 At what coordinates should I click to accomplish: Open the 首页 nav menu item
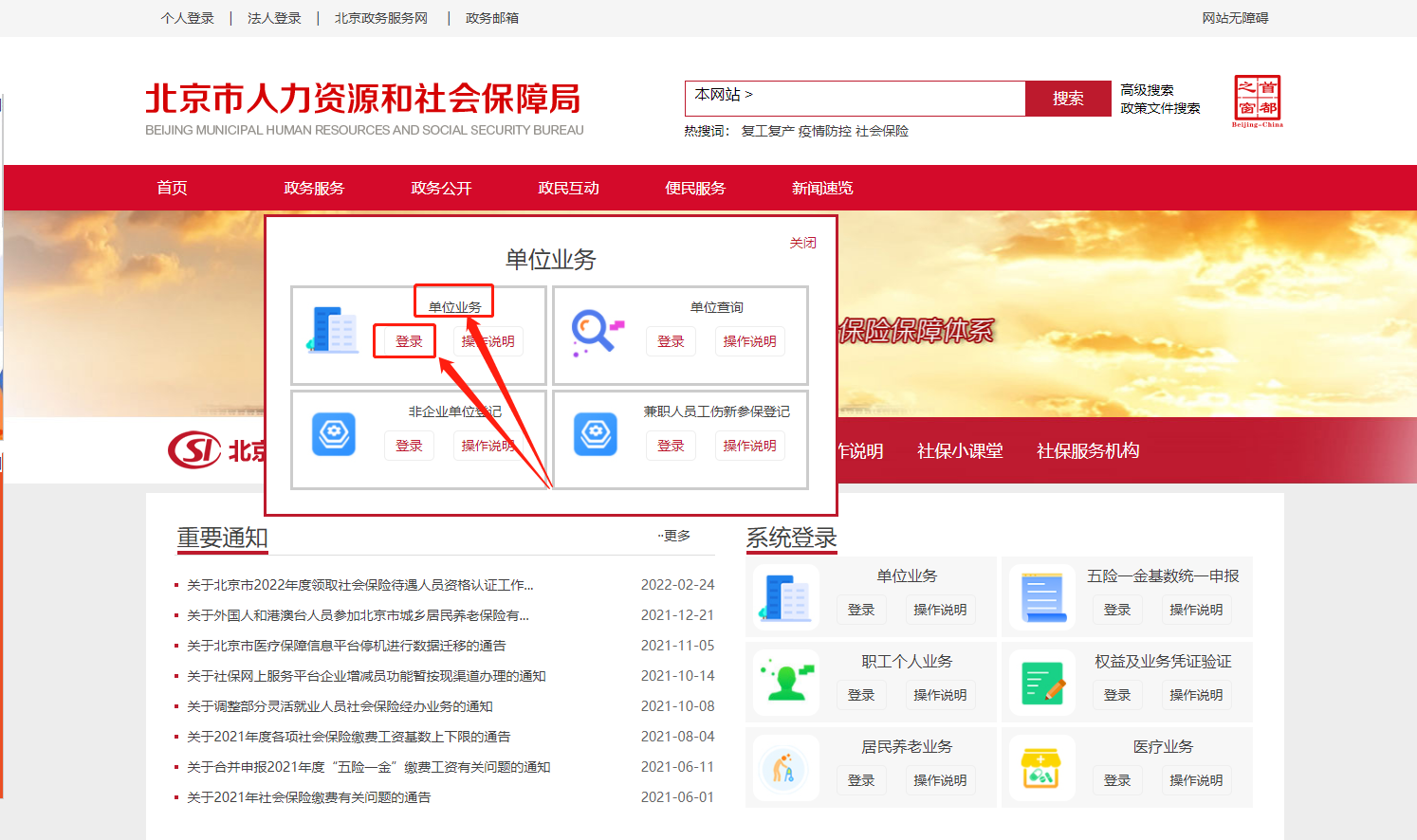(x=172, y=188)
